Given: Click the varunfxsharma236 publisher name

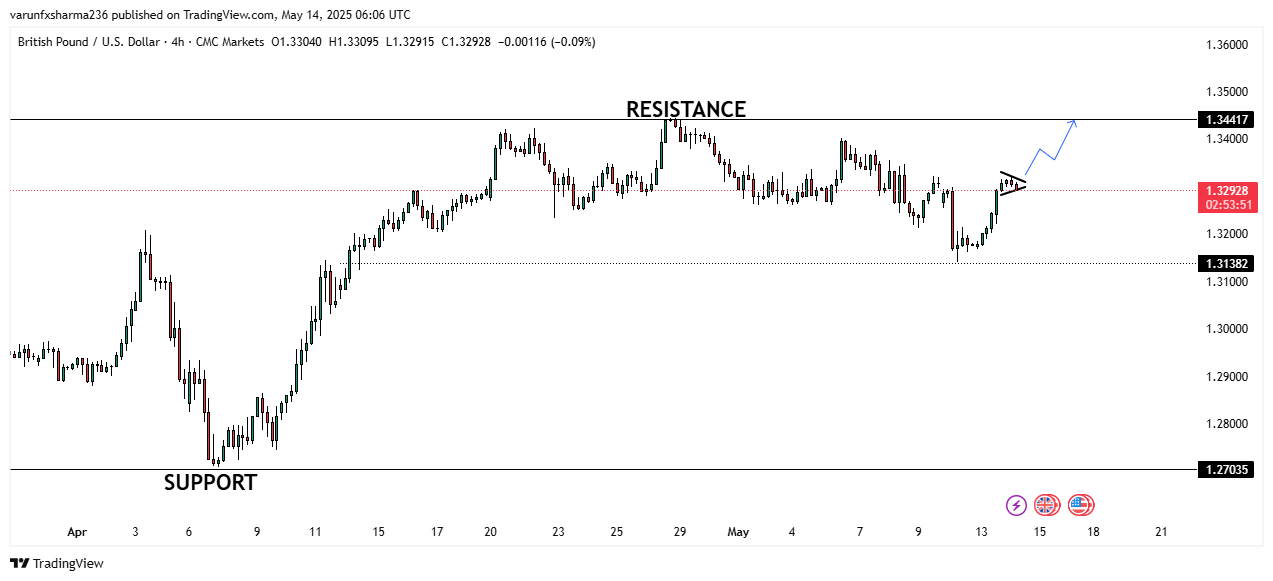Looking at the screenshot, I should tap(59, 15).
